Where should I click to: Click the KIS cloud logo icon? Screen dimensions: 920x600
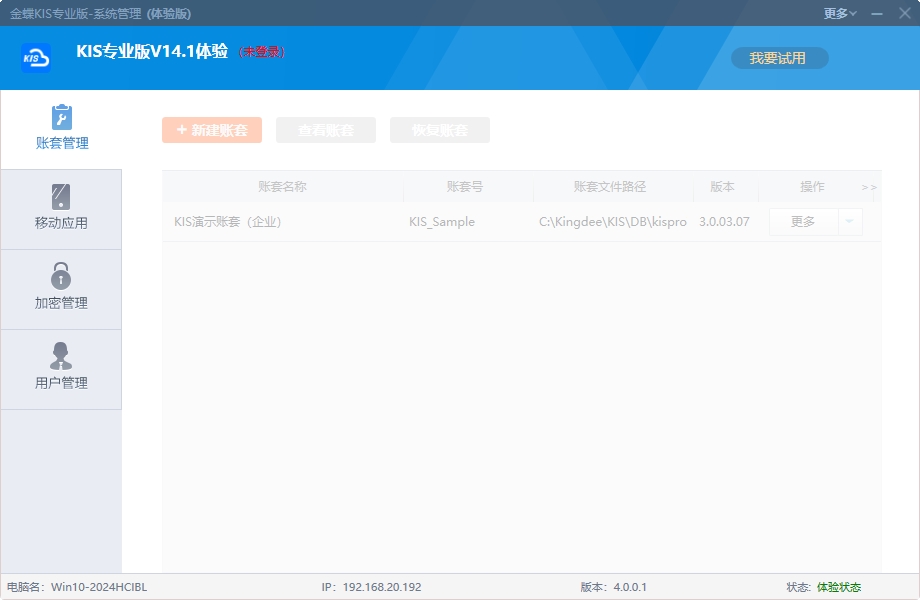tap(36, 57)
